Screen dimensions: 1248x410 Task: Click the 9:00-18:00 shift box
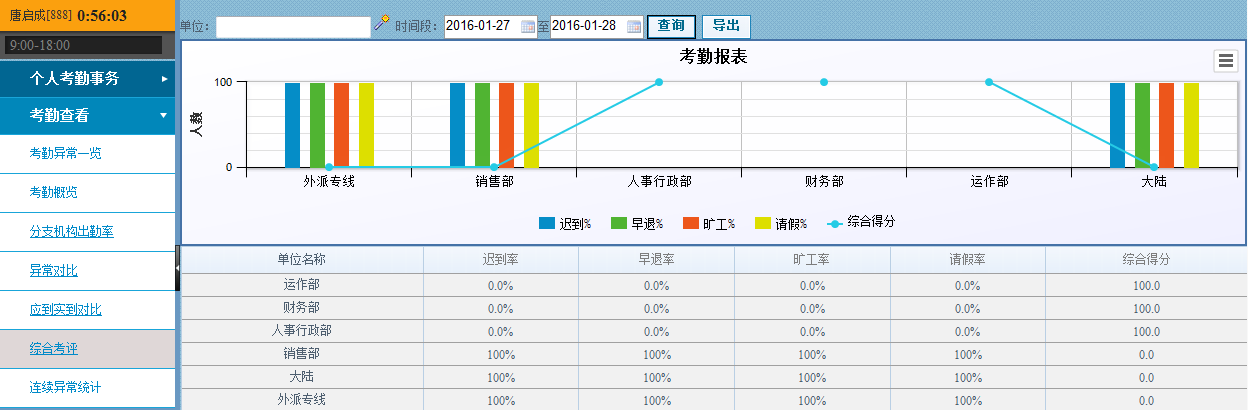click(84, 45)
